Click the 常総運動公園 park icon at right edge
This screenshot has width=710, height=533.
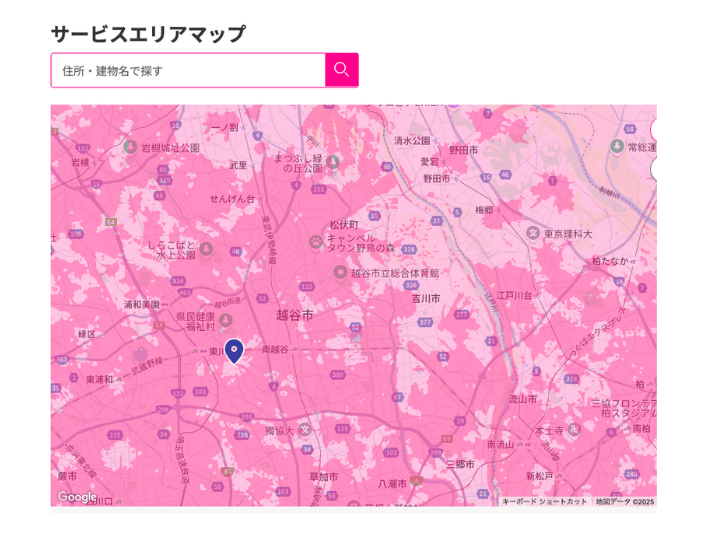click(617, 146)
